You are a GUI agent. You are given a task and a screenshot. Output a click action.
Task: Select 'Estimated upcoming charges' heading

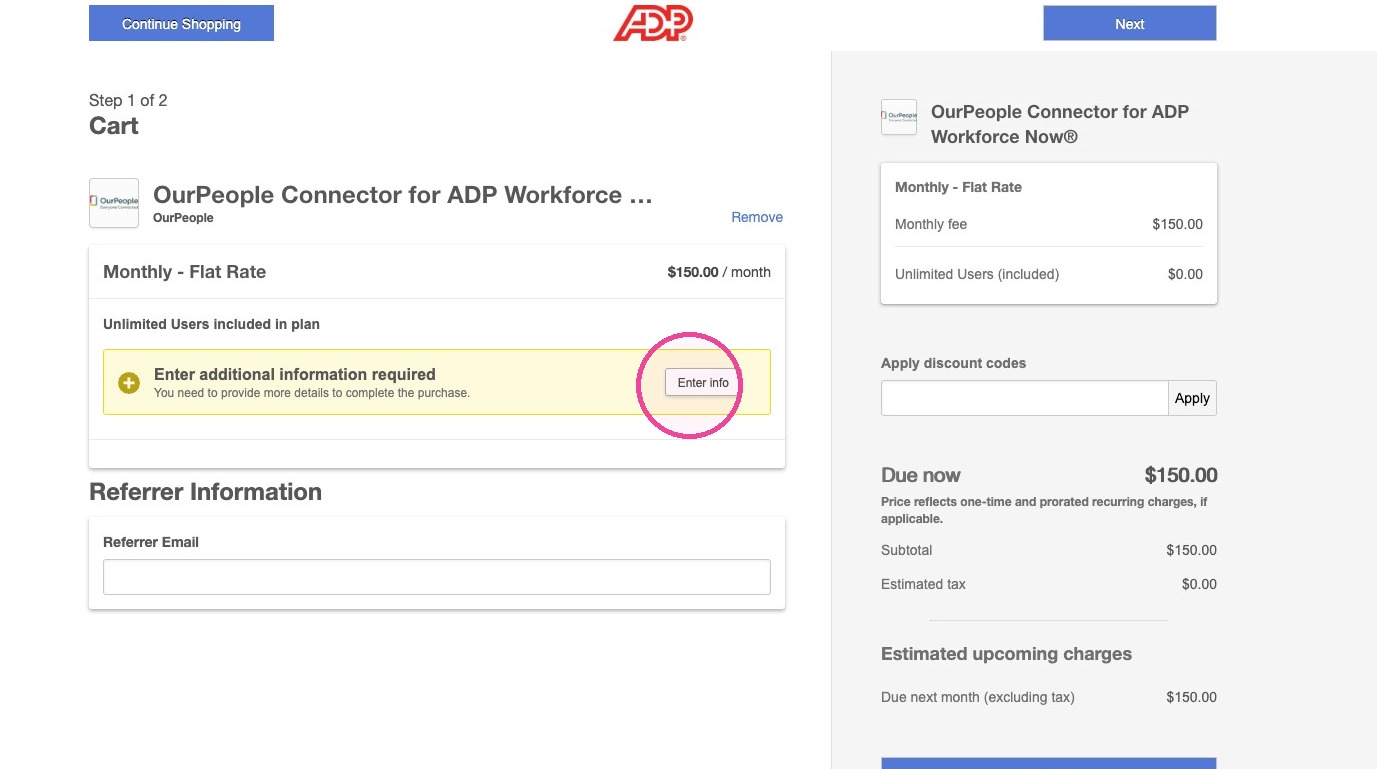pos(1007,654)
